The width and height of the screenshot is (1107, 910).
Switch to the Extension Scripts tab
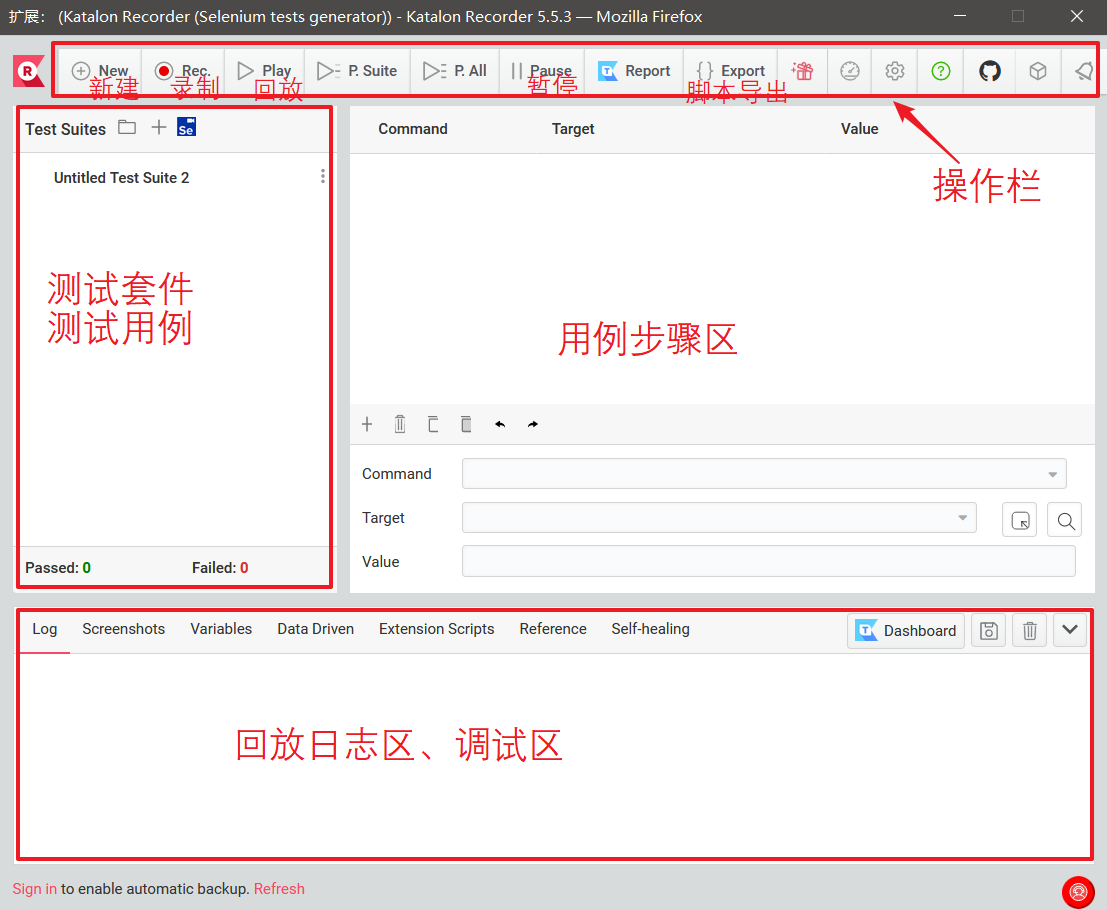[x=436, y=629]
